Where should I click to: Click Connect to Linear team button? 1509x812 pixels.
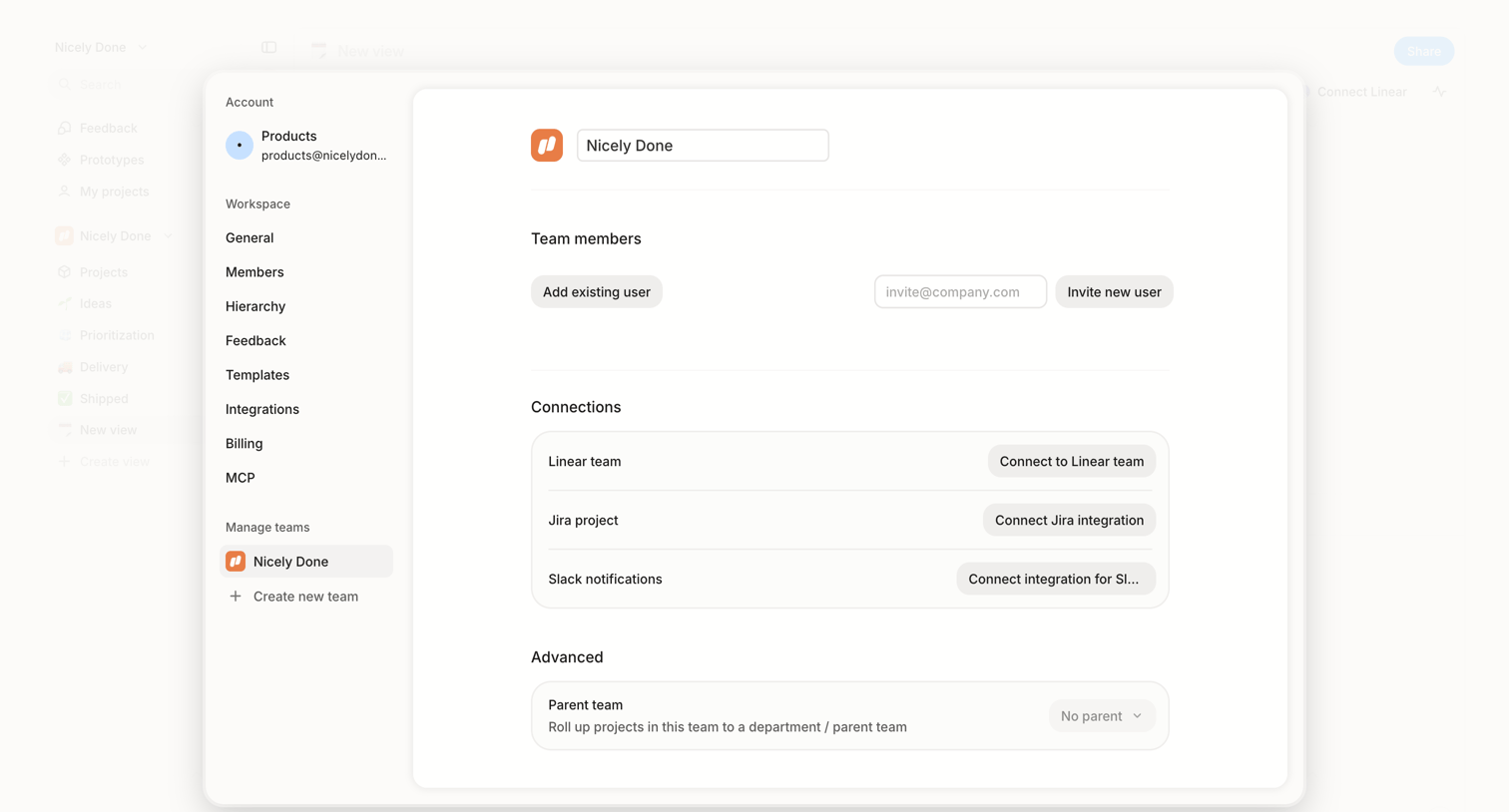point(1072,462)
